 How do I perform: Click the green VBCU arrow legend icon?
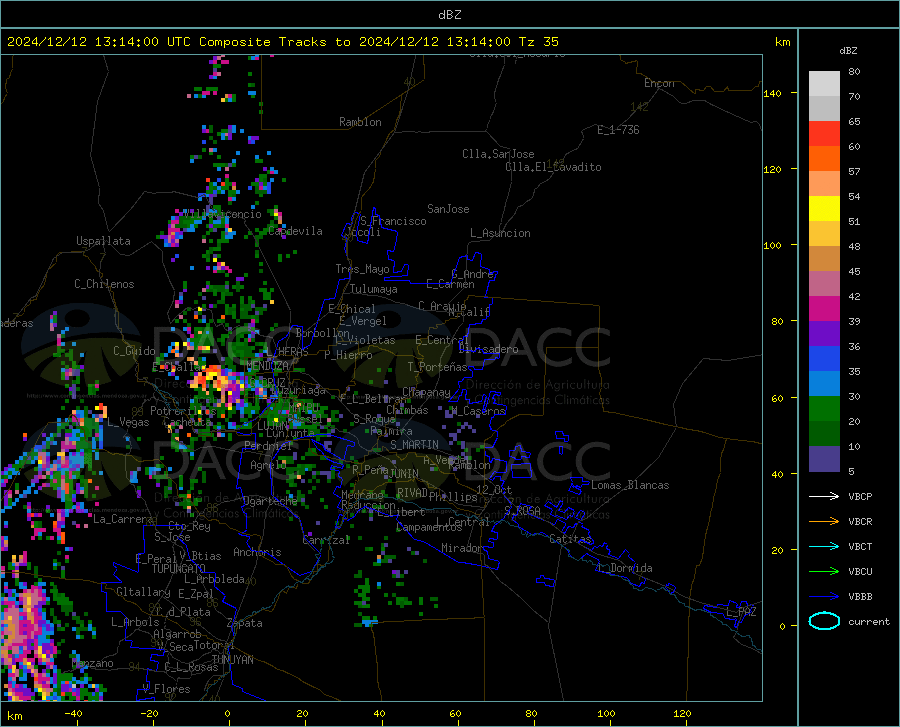(x=824, y=571)
